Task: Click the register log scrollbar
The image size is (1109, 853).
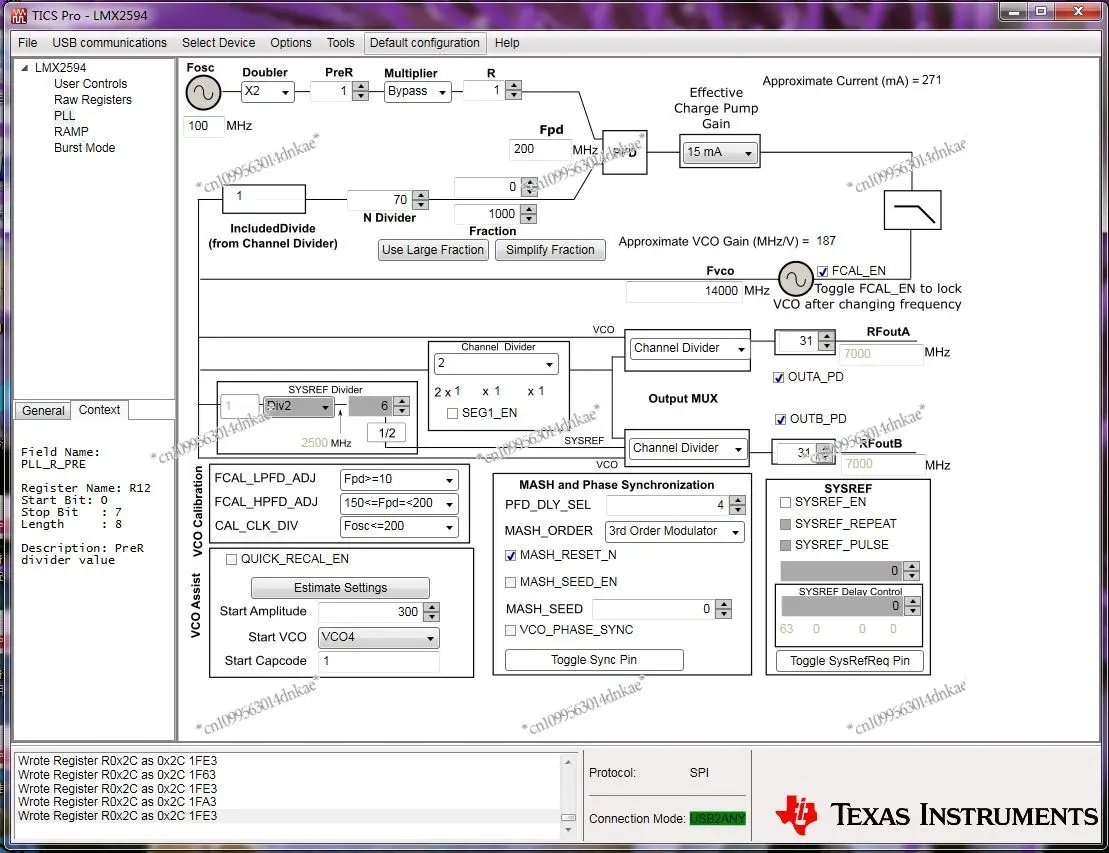Action: tap(568, 796)
